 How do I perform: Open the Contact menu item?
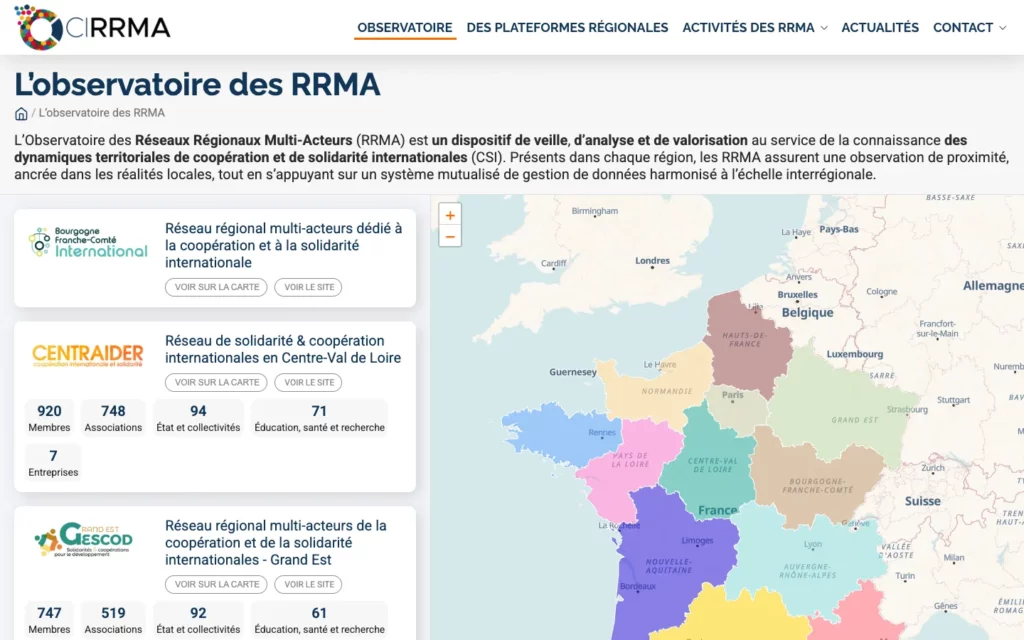[x=963, y=27]
